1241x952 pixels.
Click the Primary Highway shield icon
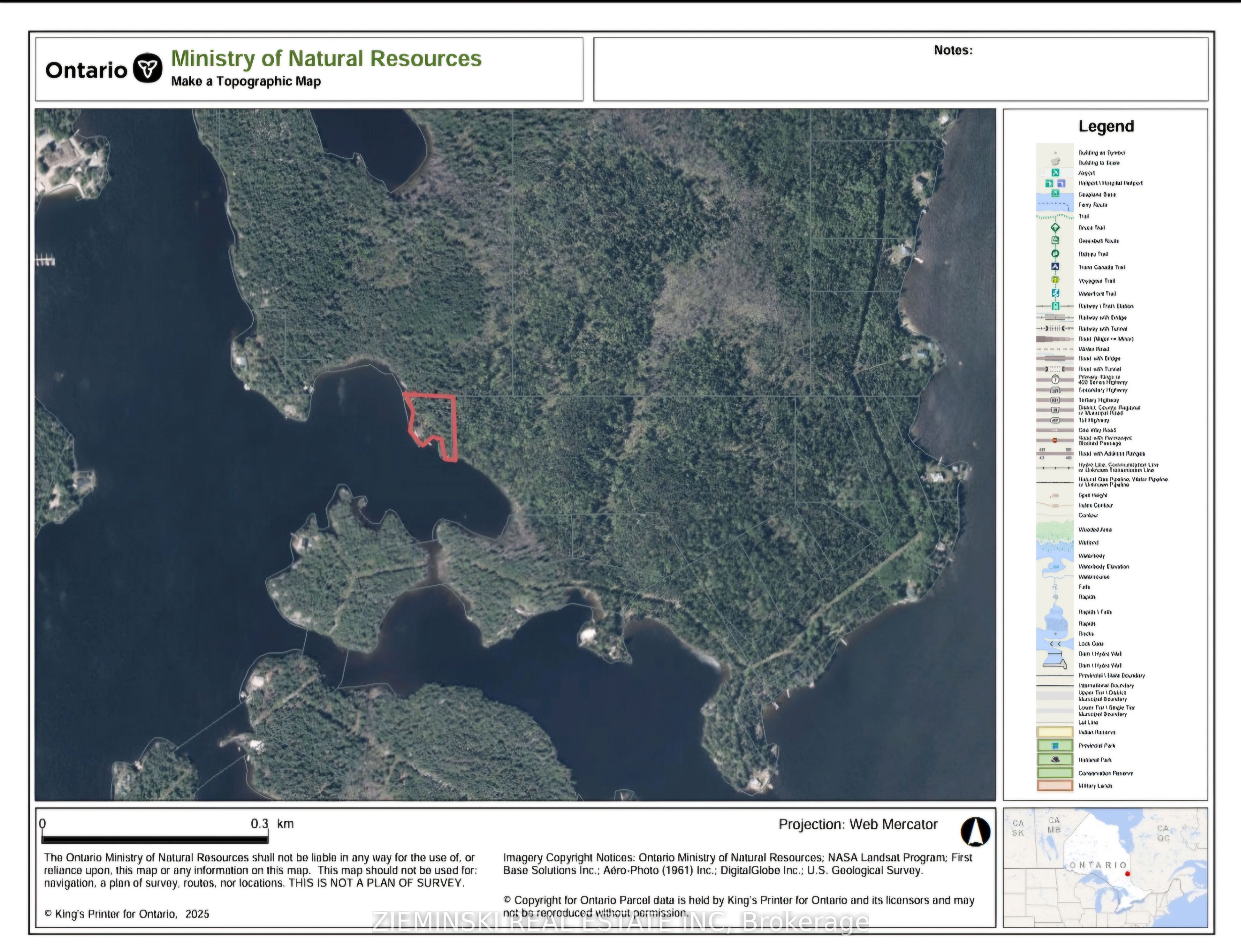1055,380
